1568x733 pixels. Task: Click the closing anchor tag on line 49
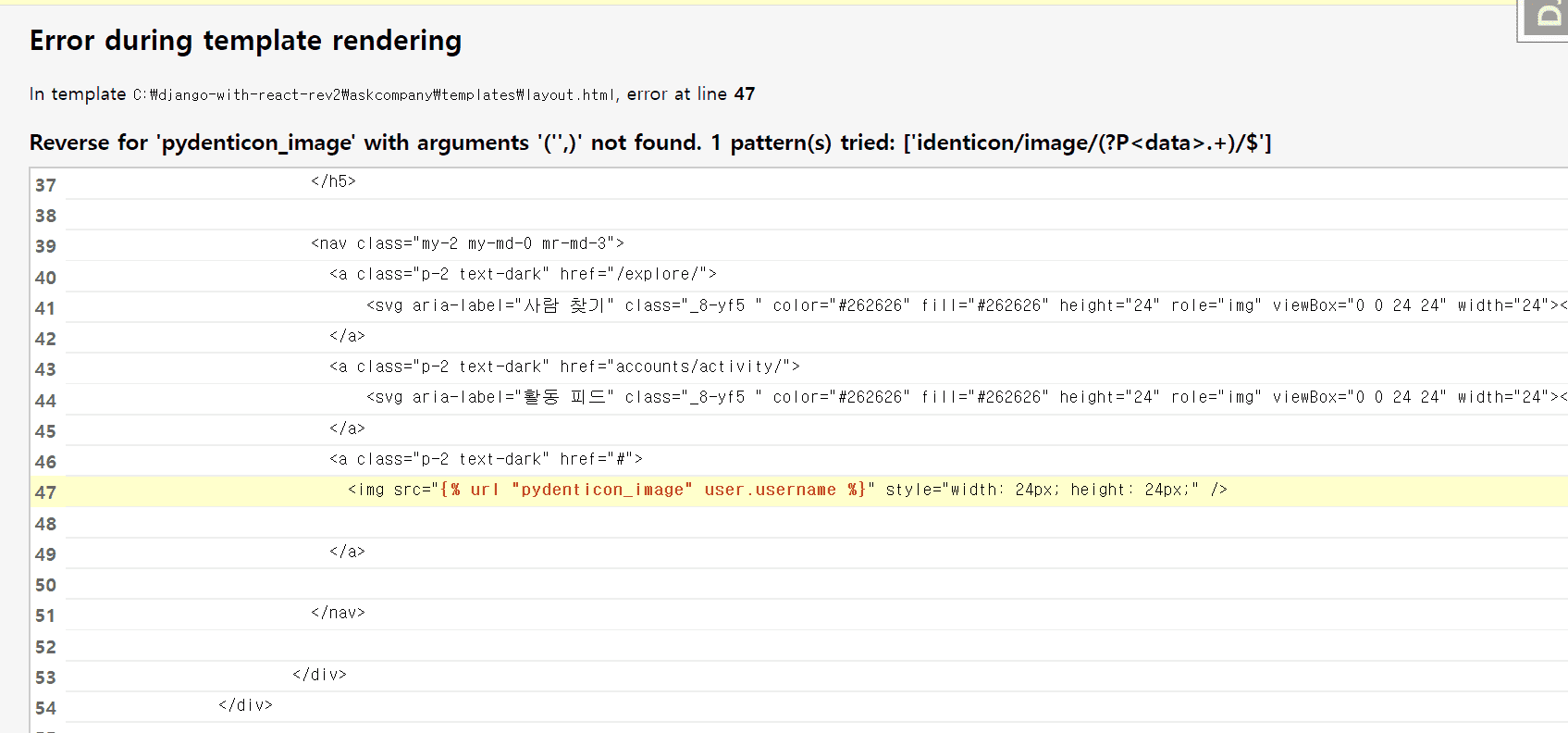(x=347, y=552)
